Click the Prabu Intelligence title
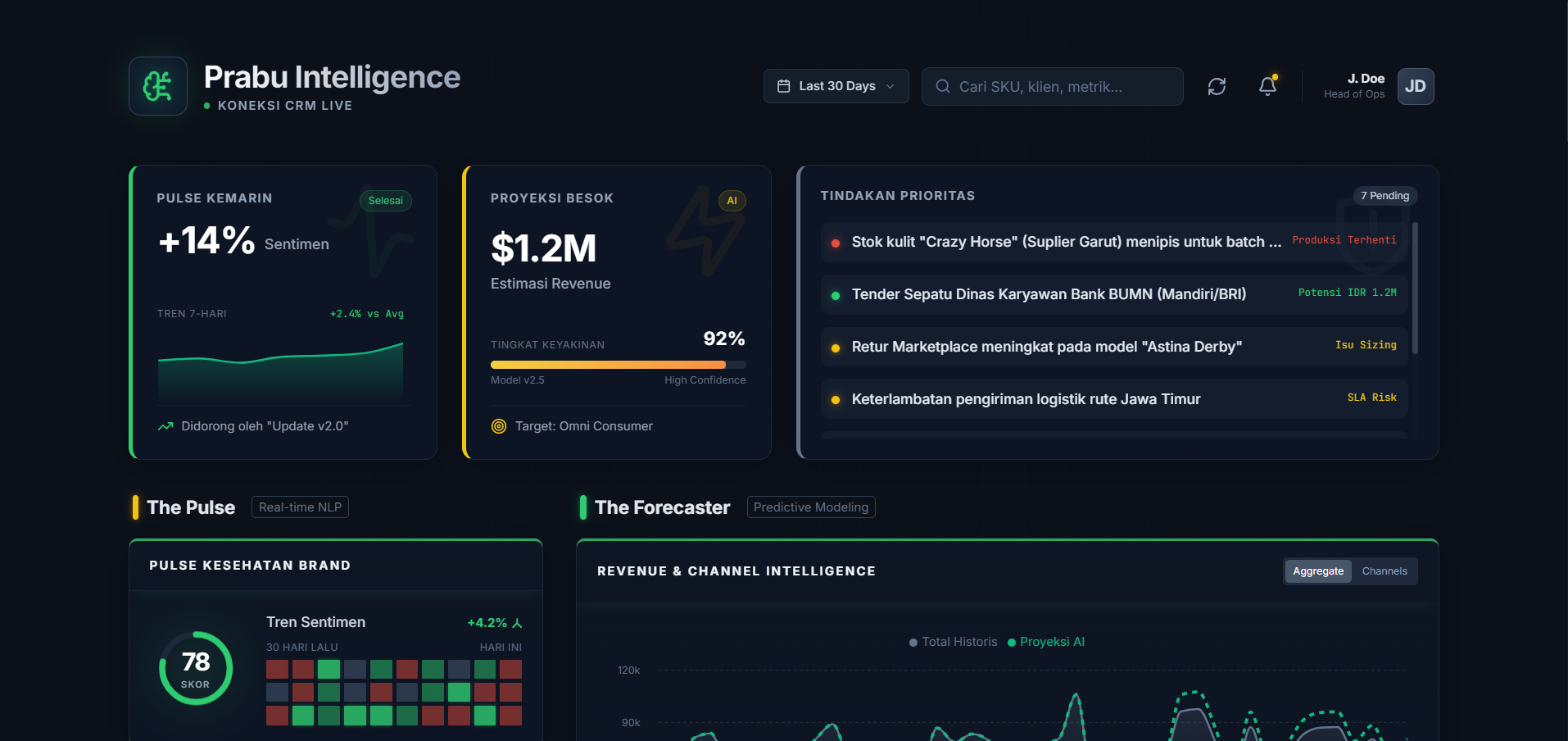This screenshot has height=741, width=1568. (x=332, y=77)
